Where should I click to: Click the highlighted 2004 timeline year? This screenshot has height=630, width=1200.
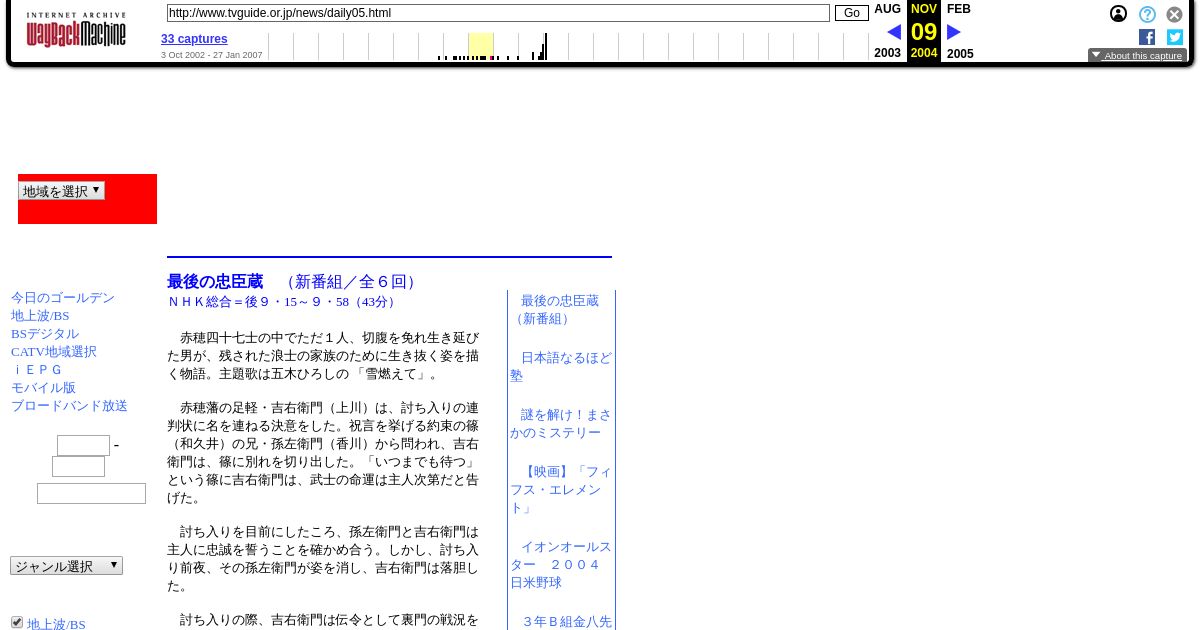pyautogui.click(x=924, y=53)
